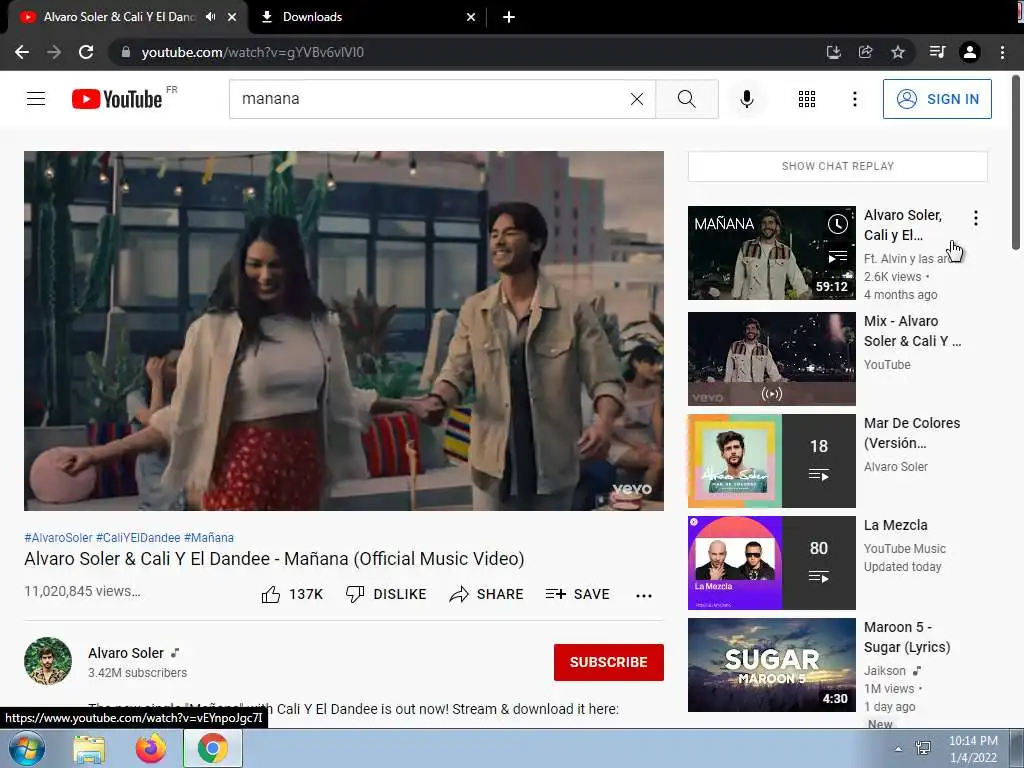This screenshot has width=1024, height=768.
Task: Add MAÑANA 59:12 video to Watch later
Action: (837, 224)
